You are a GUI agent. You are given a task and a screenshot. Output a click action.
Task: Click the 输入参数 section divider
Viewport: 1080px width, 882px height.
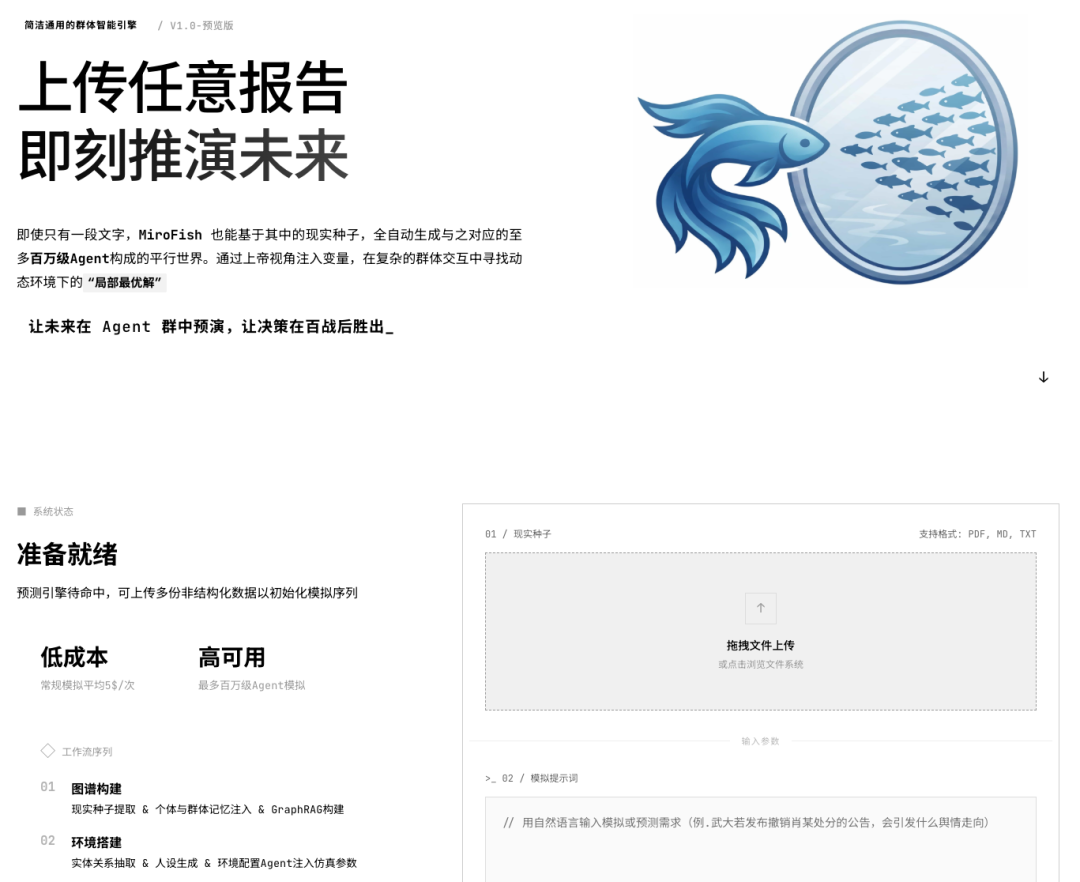pyautogui.click(x=761, y=741)
